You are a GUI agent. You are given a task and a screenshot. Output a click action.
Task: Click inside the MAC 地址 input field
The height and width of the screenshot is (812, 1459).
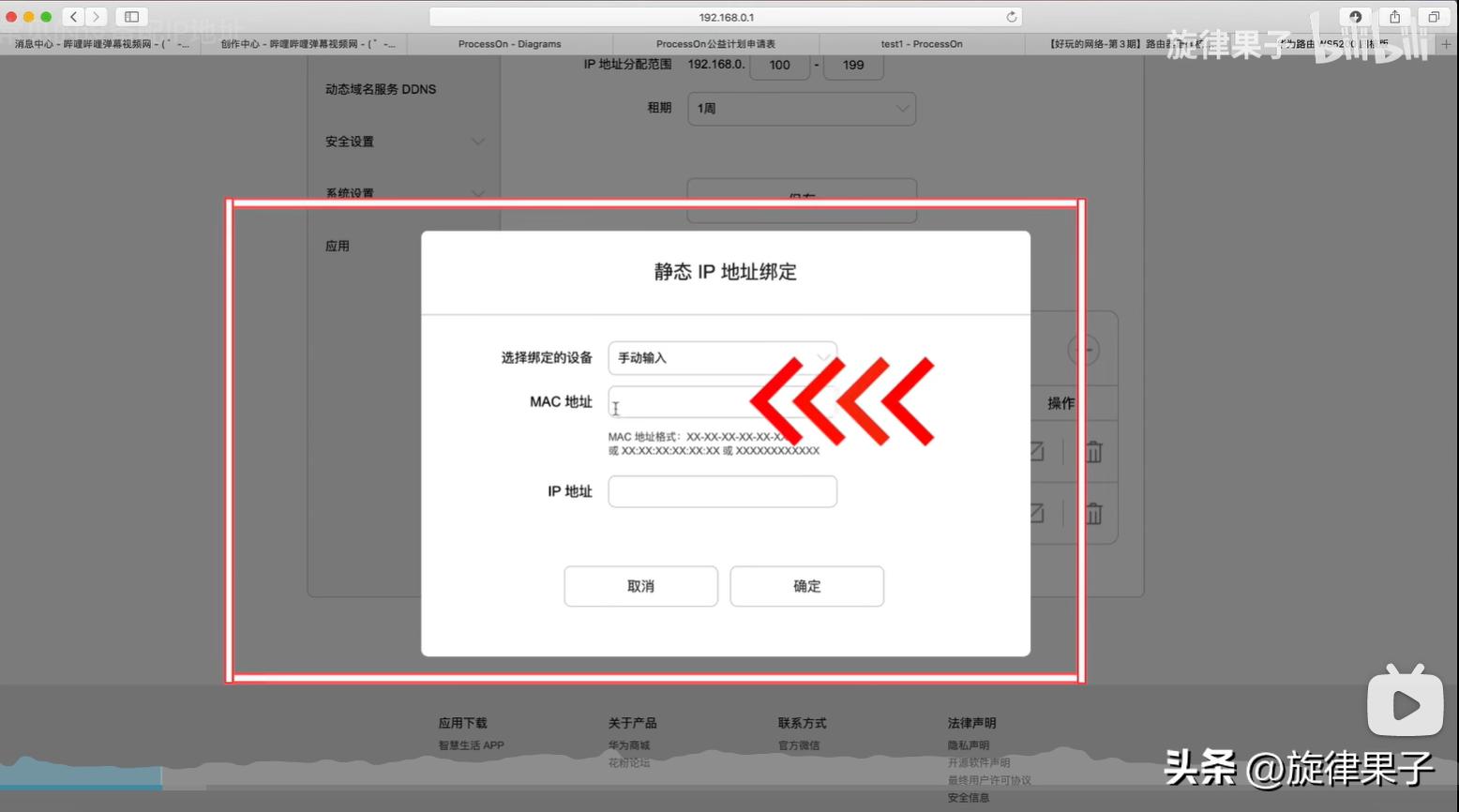coord(722,401)
